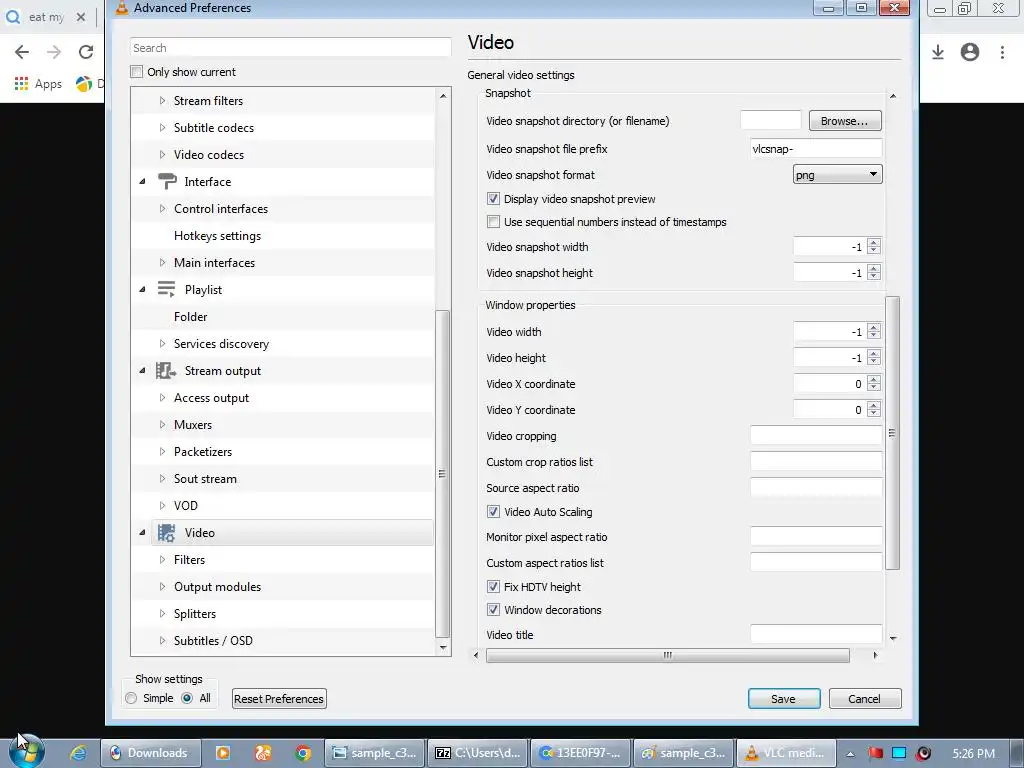Click the Windows Start orb

coord(27,752)
